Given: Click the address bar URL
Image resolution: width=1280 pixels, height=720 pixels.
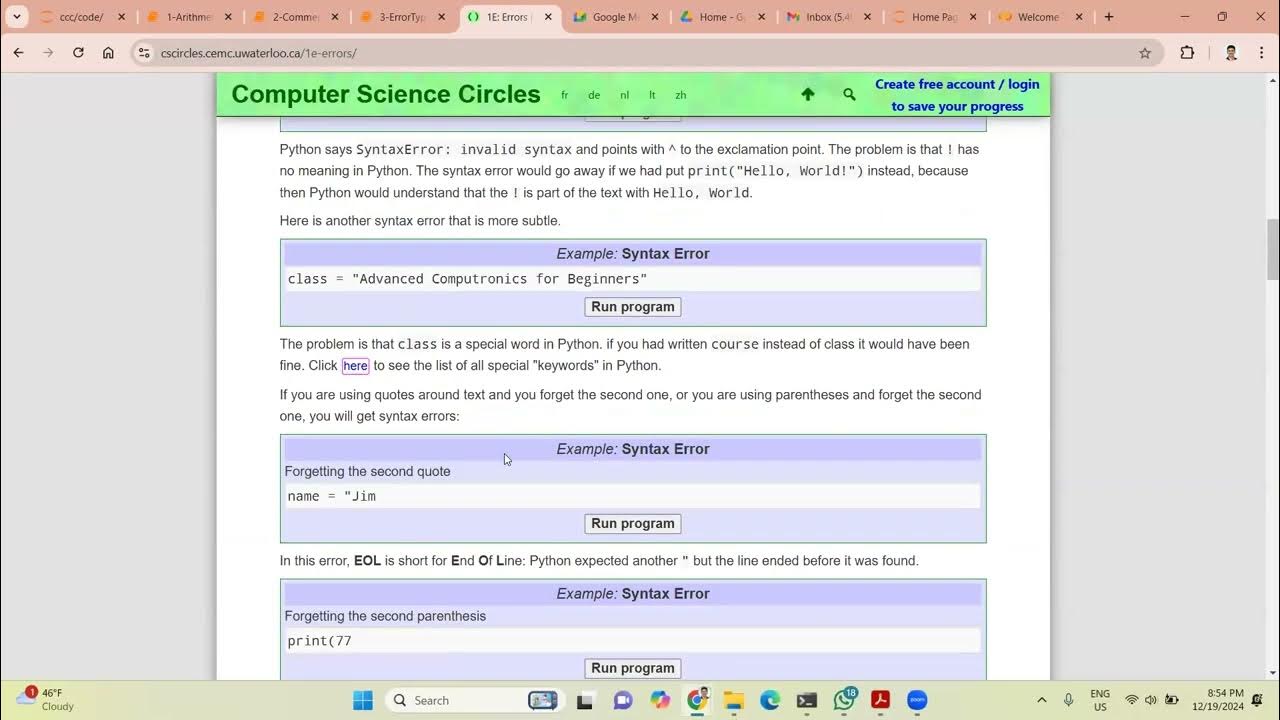Looking at the screenshot, I should click(x=258, y=53).
